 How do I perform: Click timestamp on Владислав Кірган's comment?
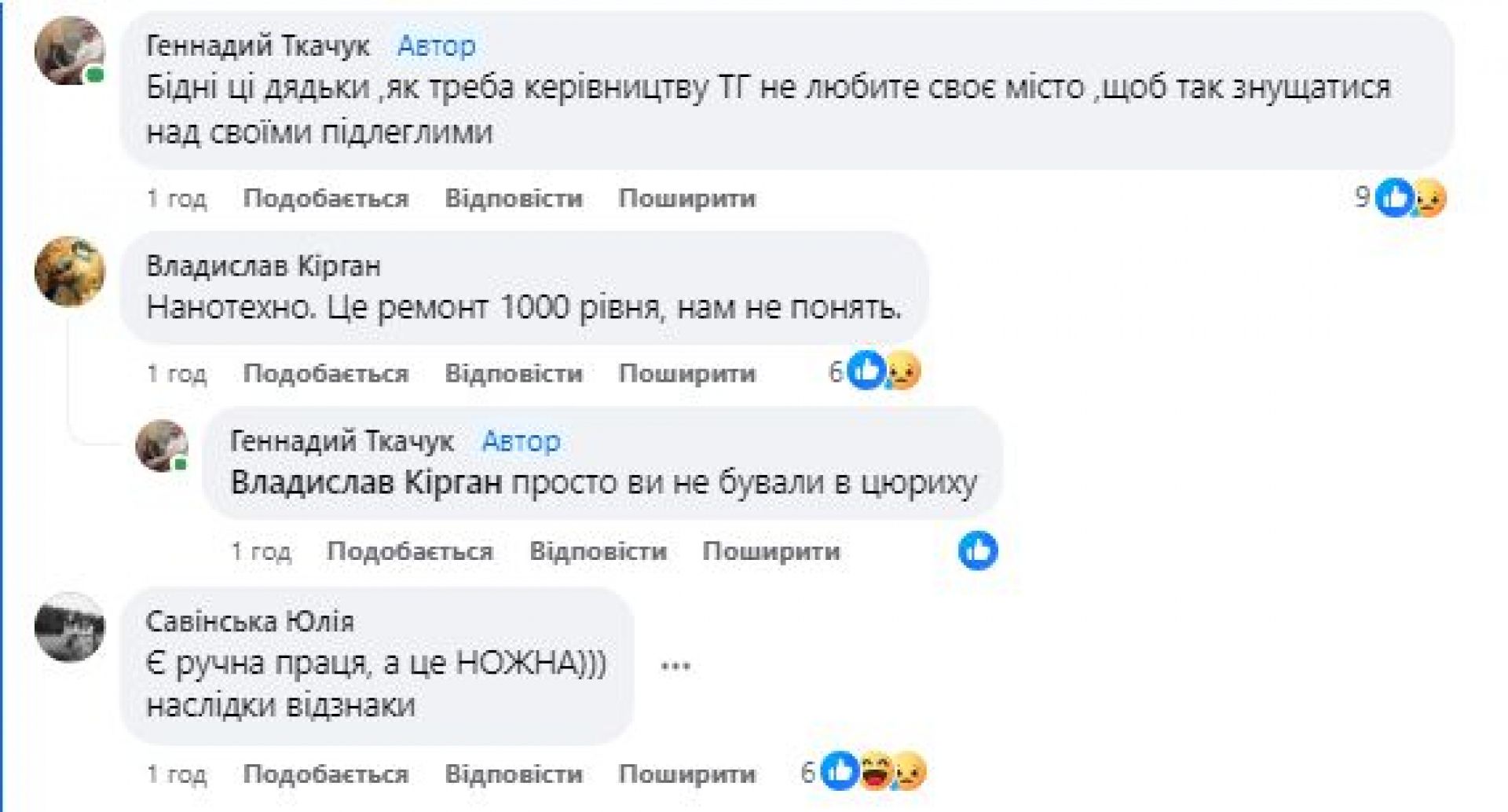click(x=177, y=373)
